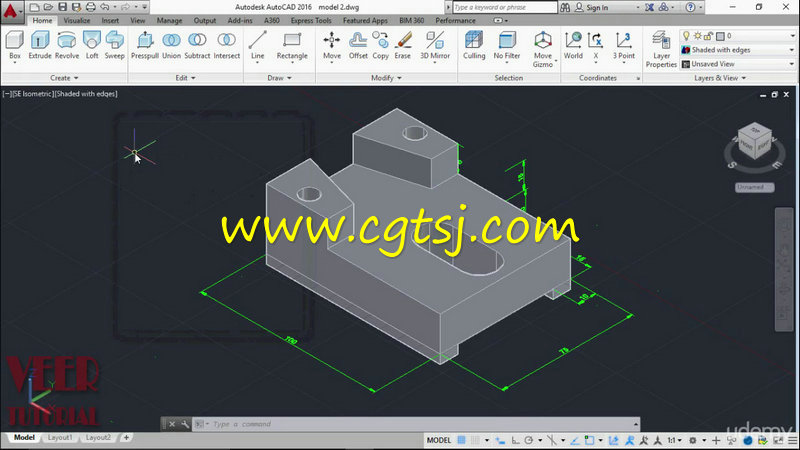Switch to the Visualize ribbon tab
Image resolution: width=800 pixels, height=450 pixels.
77,20
